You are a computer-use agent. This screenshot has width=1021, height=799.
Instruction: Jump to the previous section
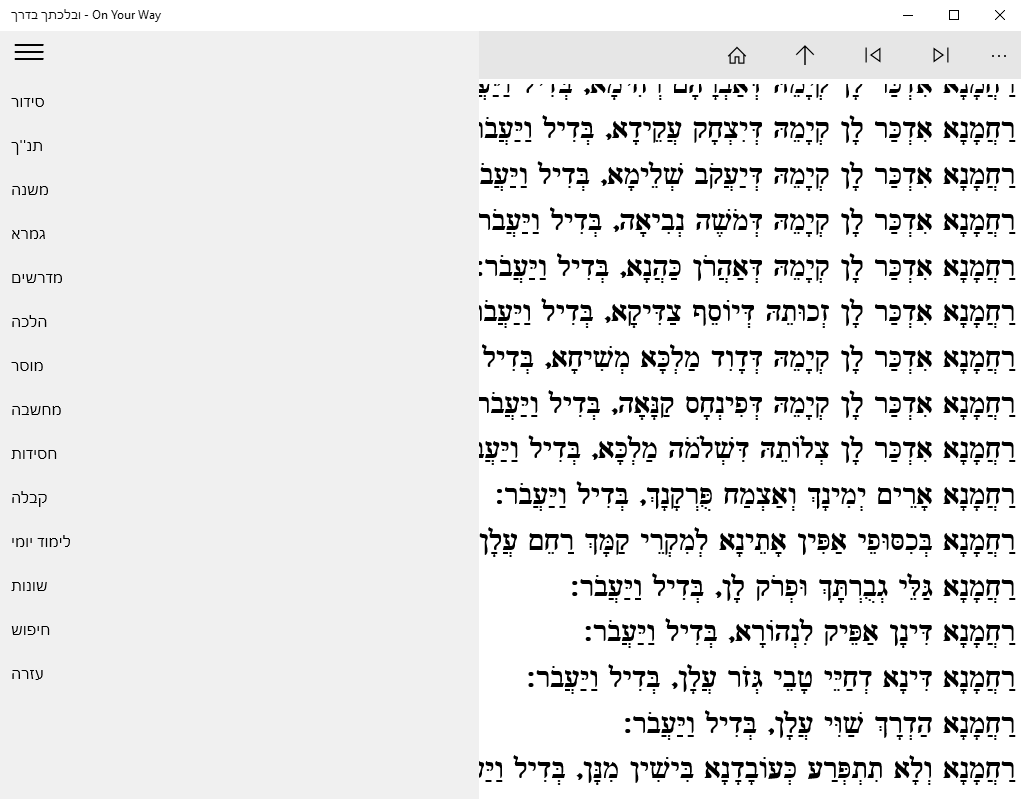pos(873,55)
